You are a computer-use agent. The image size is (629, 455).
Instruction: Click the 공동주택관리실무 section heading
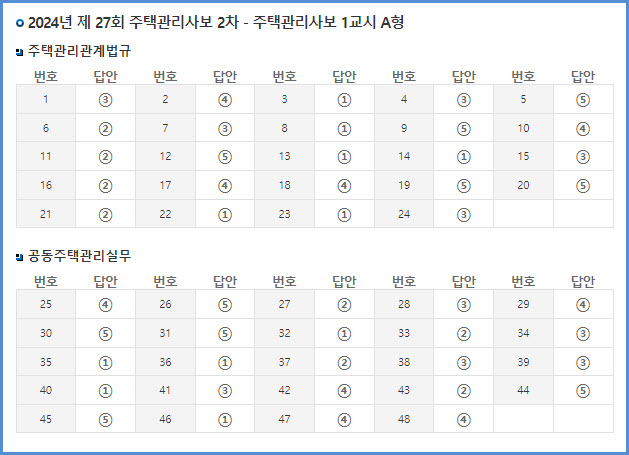click(79, 256)
